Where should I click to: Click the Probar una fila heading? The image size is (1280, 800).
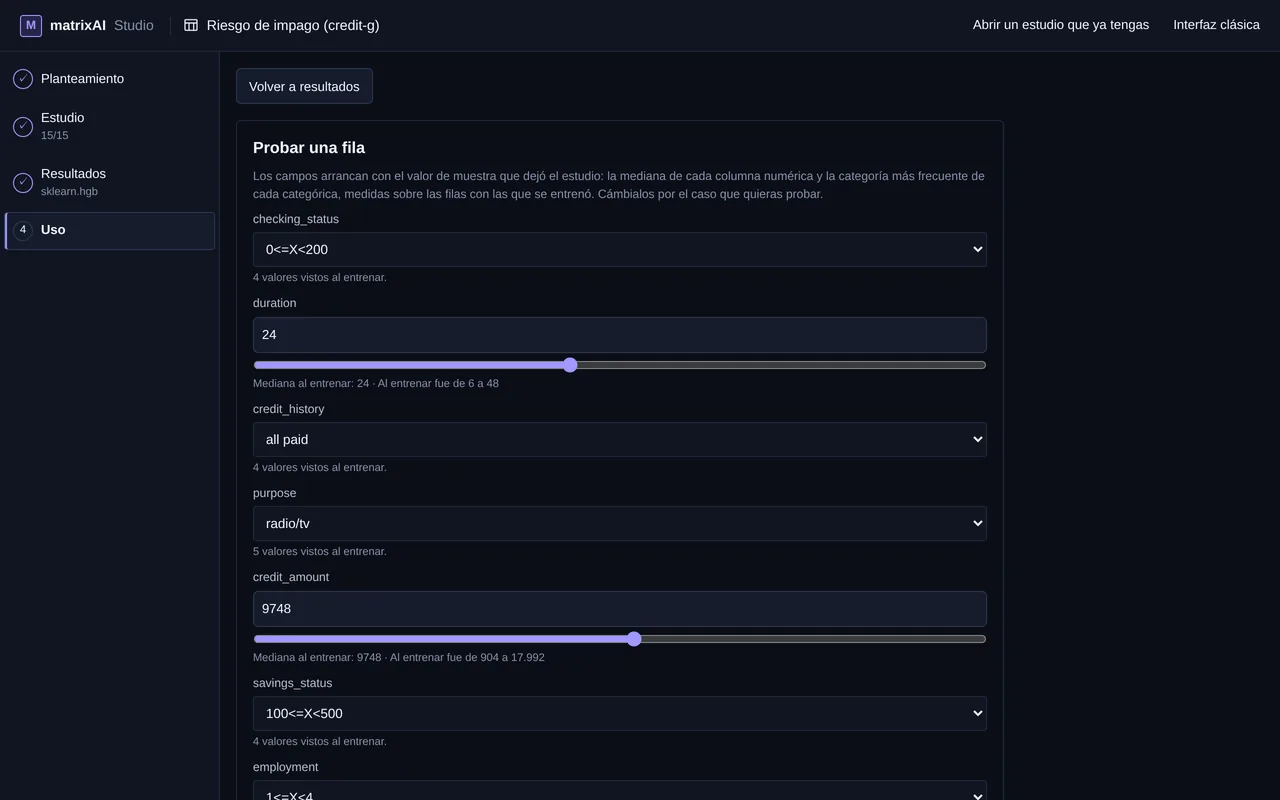309,148
